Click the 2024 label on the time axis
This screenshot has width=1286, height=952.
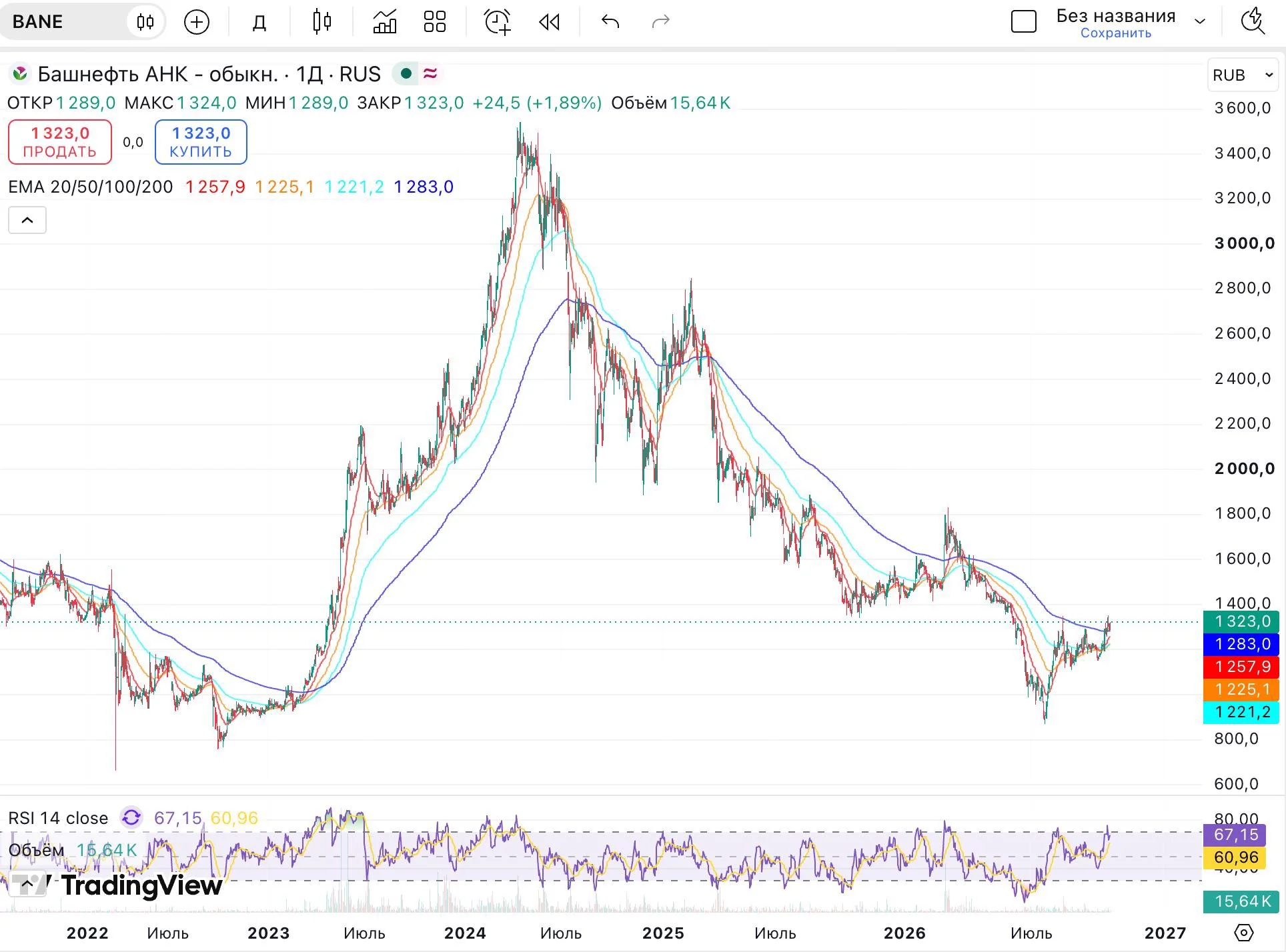pos(465,933)
